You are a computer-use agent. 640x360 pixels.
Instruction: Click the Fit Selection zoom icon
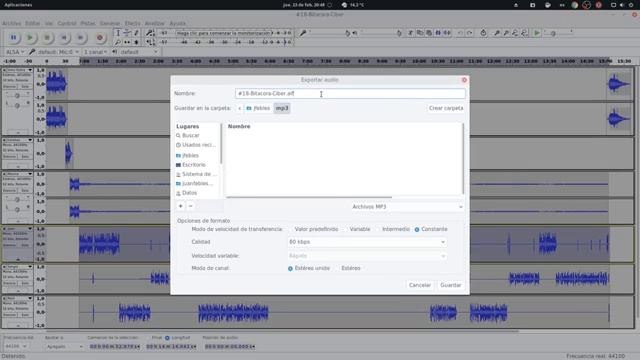click(x=515, y=33)
